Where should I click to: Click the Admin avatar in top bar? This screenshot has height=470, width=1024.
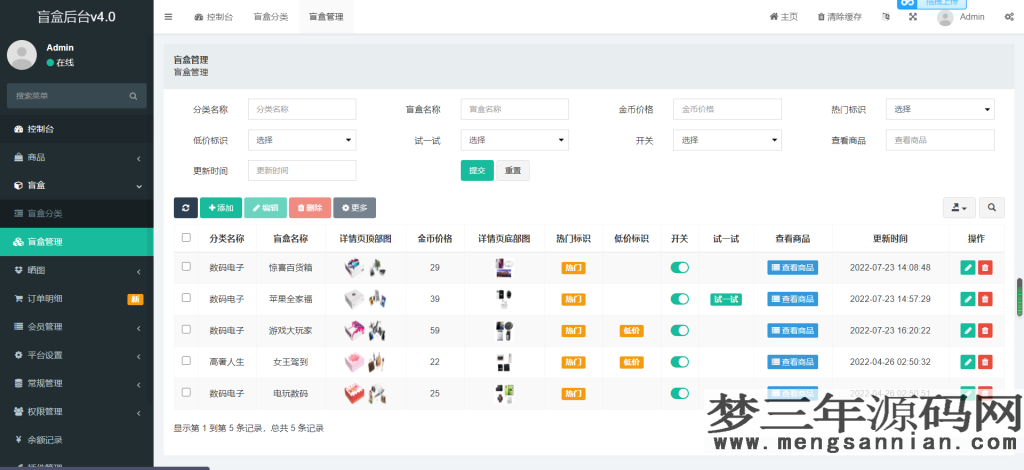(945, 18)
